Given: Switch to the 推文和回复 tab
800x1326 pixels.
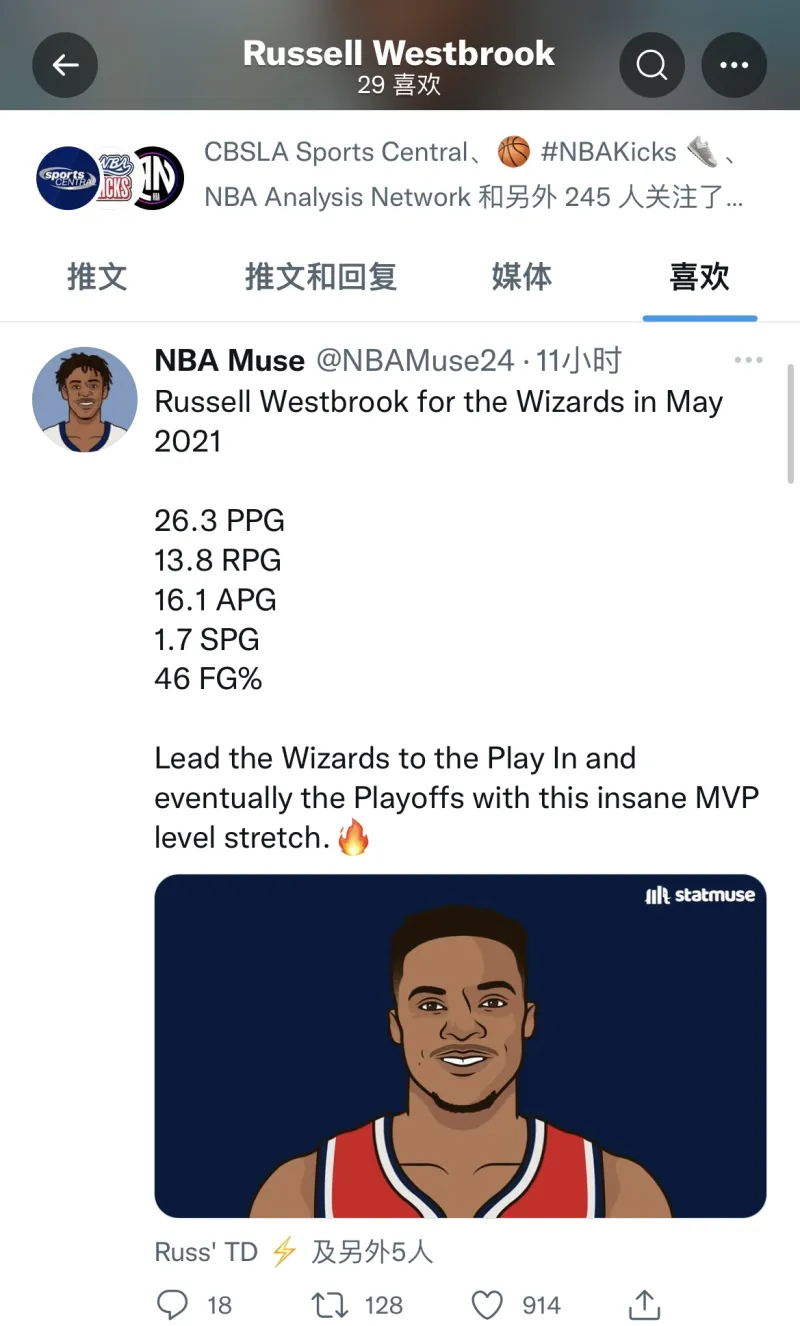Looking at the screenshot, I should coord(321,277).
